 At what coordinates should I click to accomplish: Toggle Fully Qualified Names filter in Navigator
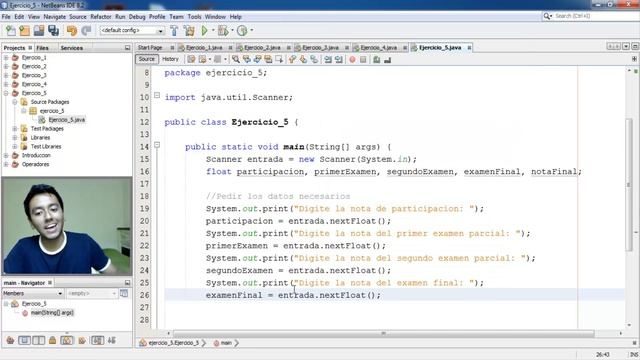click(x=82, y=340)
